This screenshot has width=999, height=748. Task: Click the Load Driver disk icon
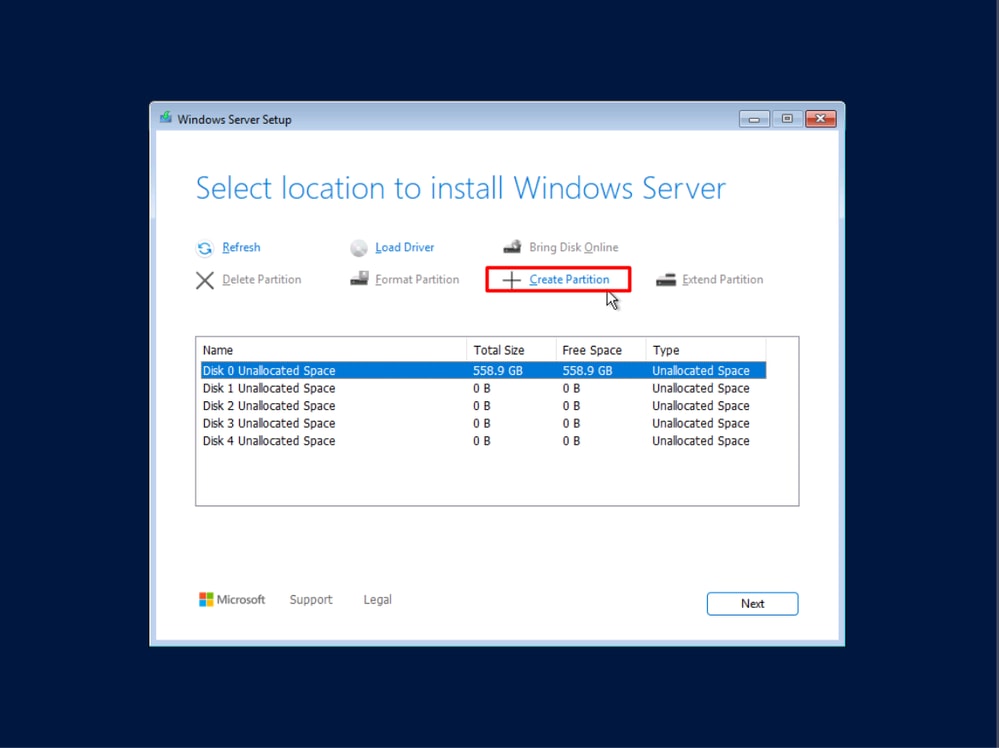tap(358, 247)
